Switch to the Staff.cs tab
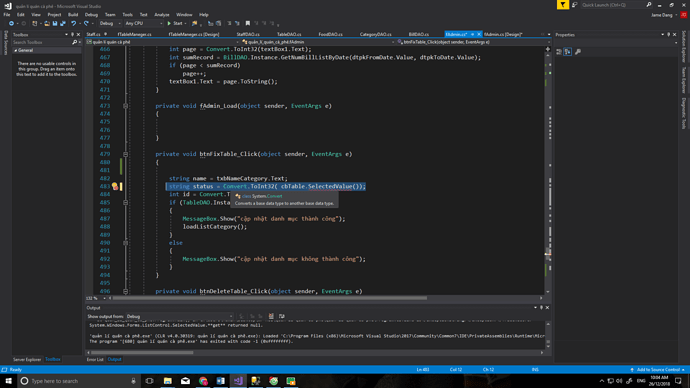This screenshot has width=690, height=388. tap(93, 34)
